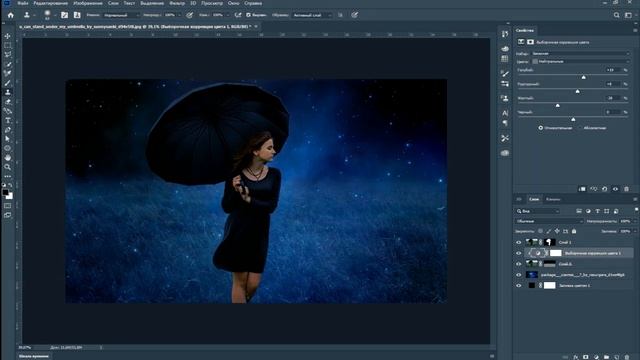The height and width of the screenshot is (360, 640).
Task: Open the Фильтр menu
Action: [177, 3]
